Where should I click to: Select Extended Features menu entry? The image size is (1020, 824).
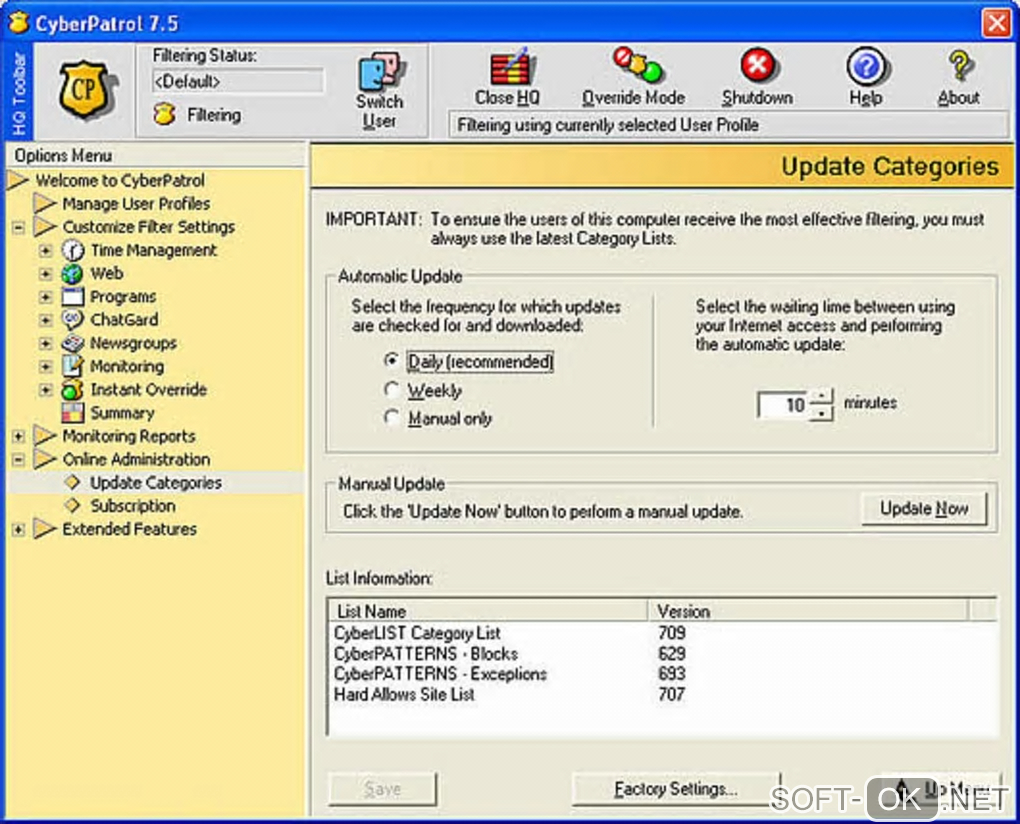coord(129,529)
